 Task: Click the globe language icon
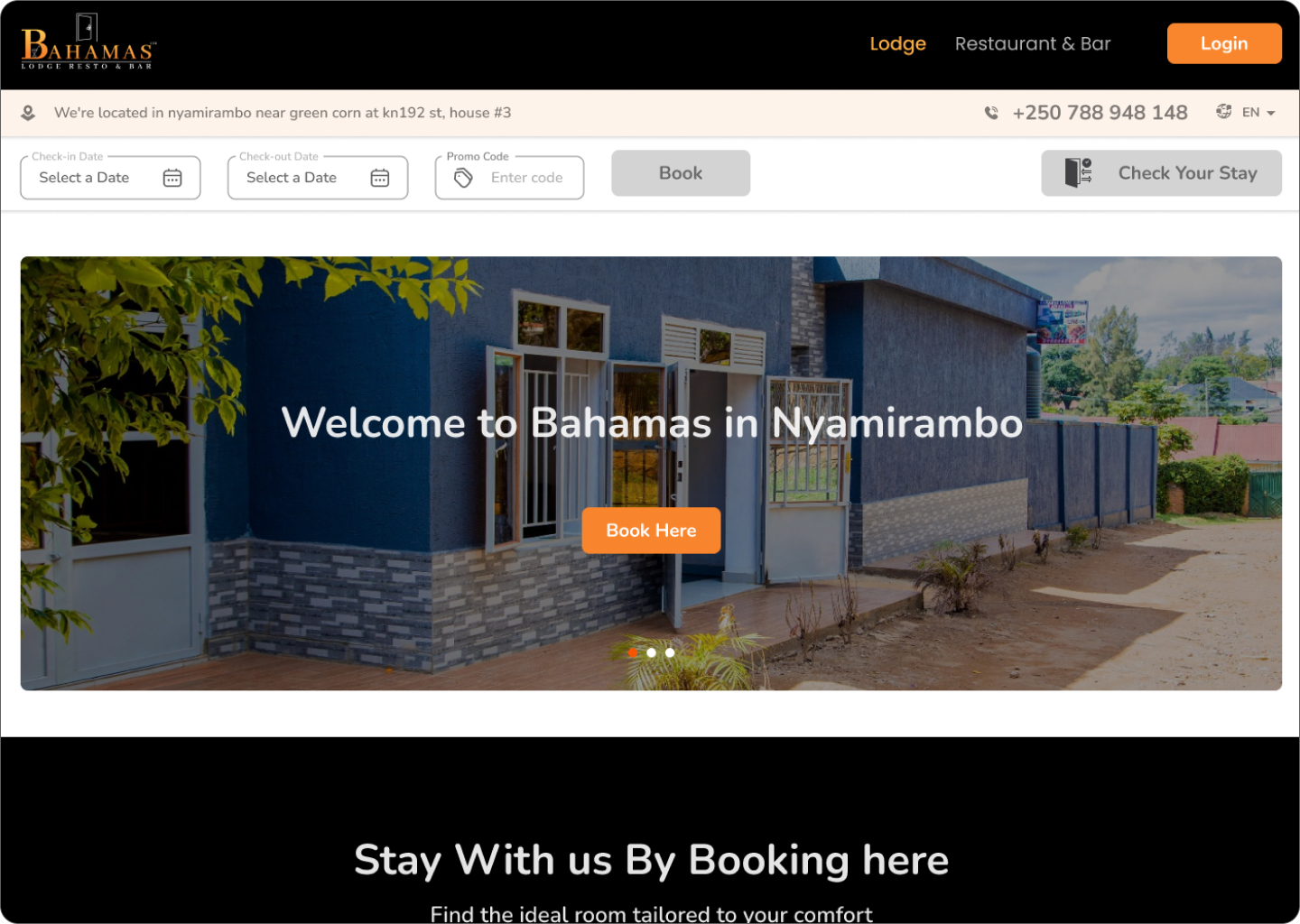(x=1223, y=111)
